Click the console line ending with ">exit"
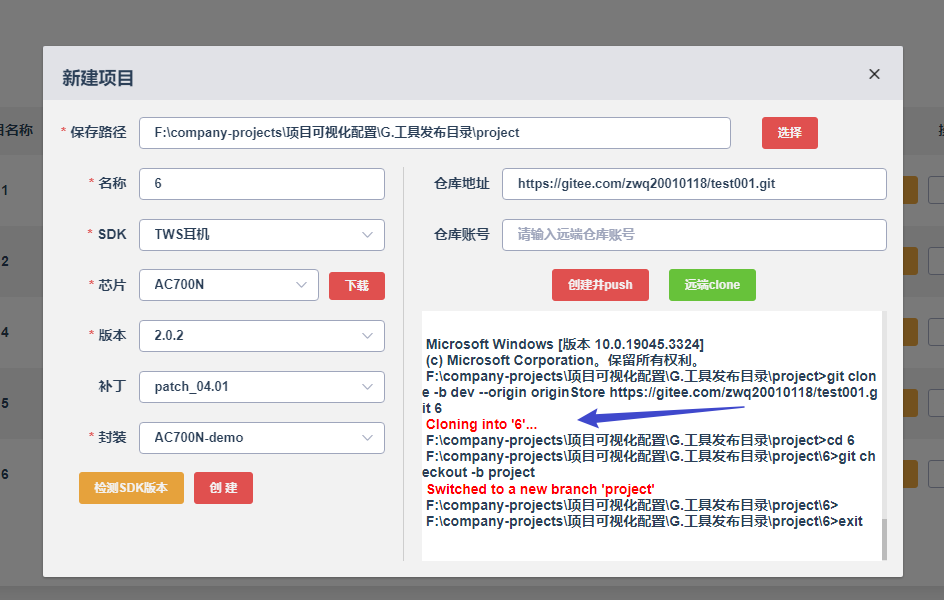Screen dimensions: 944x600 pos(644,521)
